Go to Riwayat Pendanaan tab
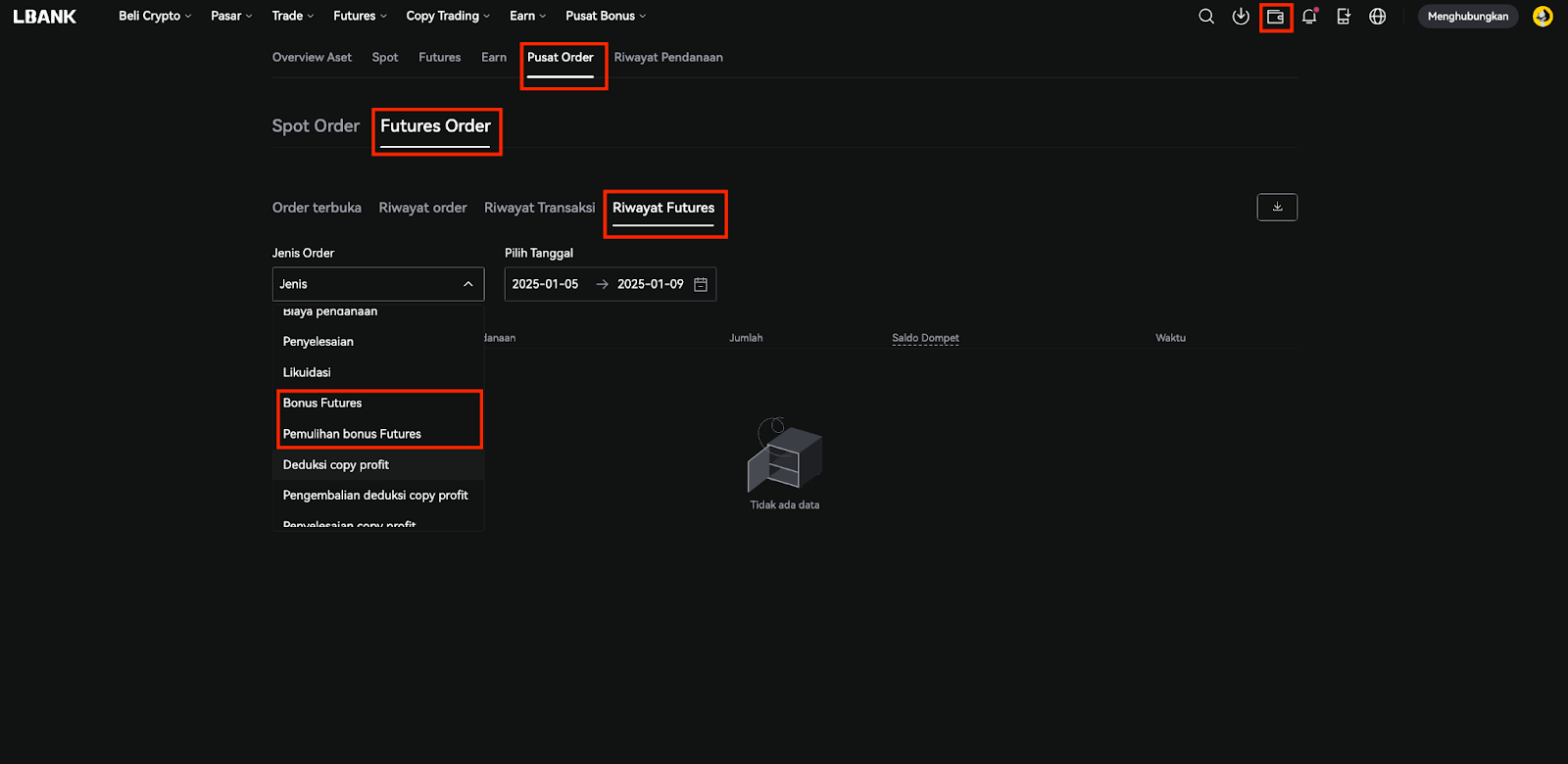 pos(668,58)
